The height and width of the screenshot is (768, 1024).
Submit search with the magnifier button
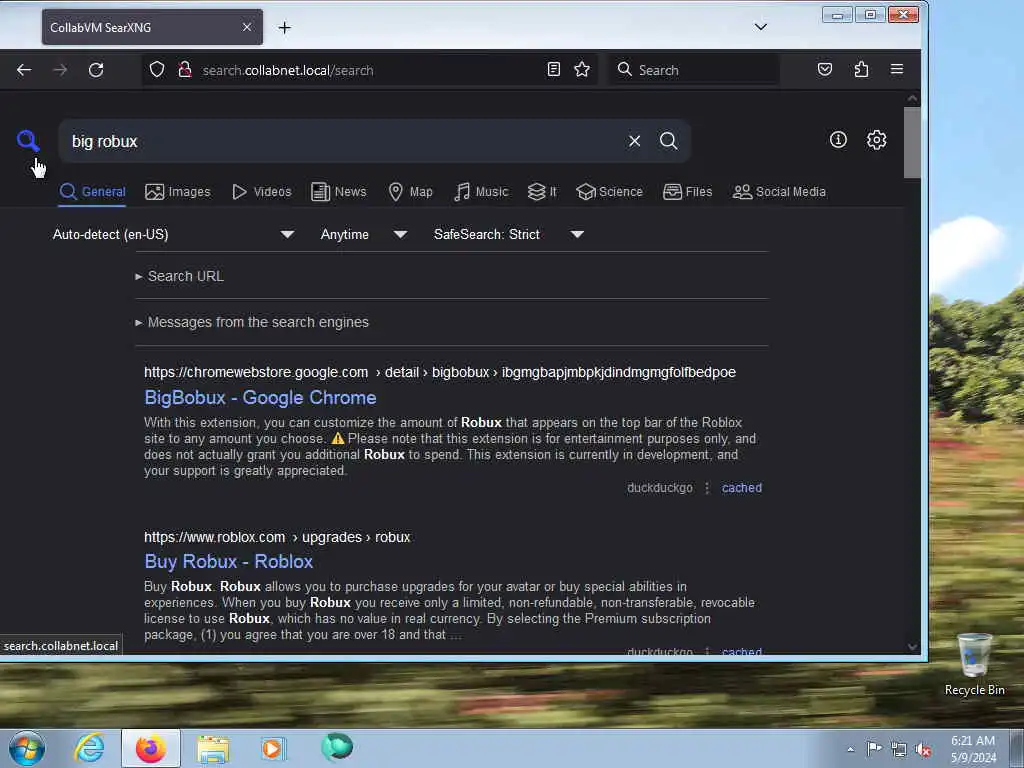(x=668, y=140)
